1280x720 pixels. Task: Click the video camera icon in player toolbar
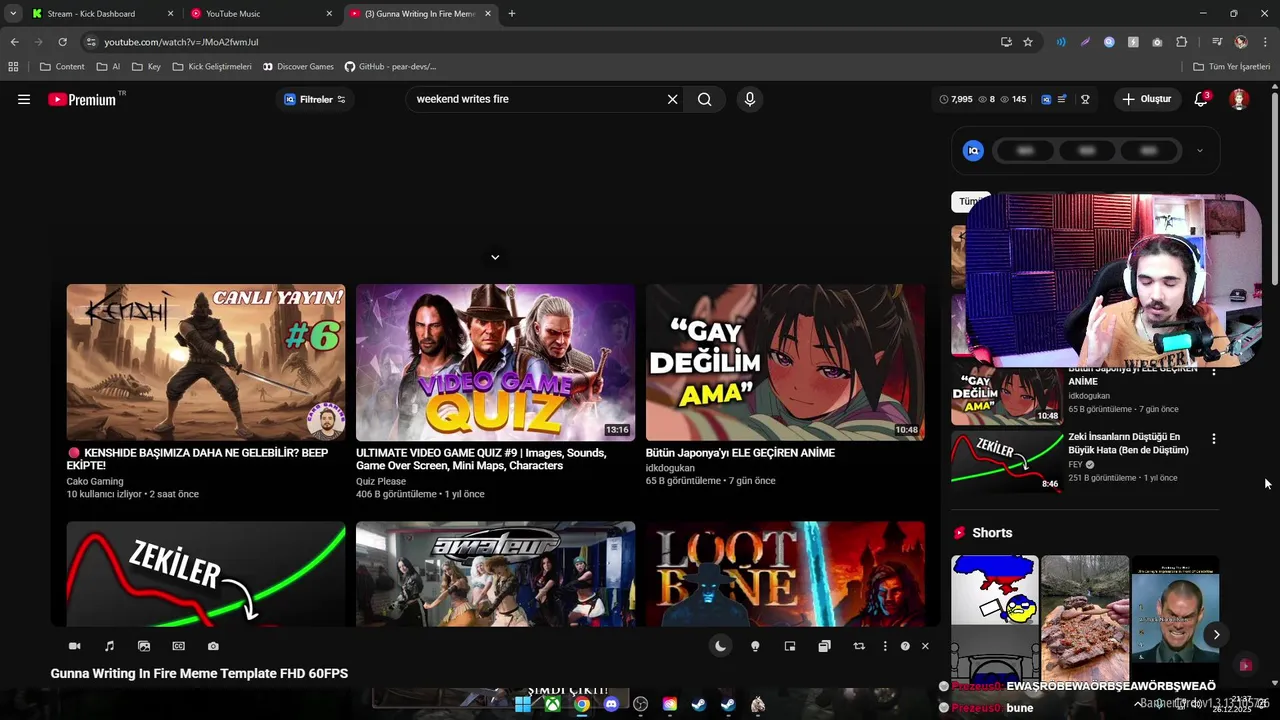click(74, 646)
